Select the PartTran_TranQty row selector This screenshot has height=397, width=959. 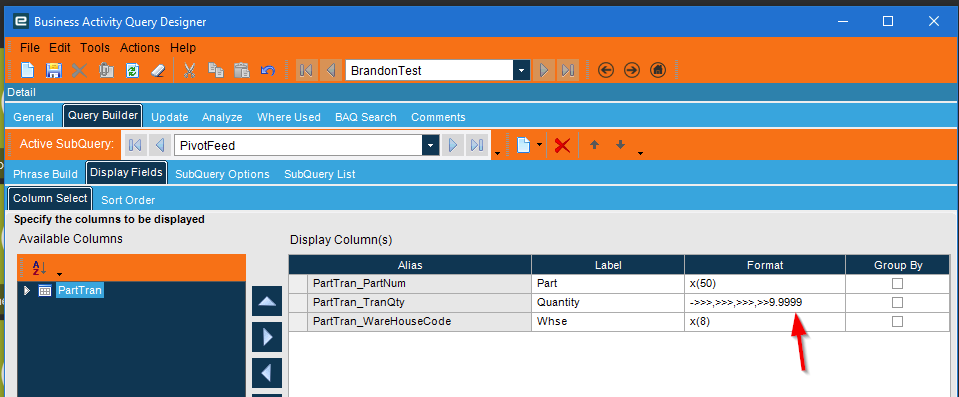298,302
